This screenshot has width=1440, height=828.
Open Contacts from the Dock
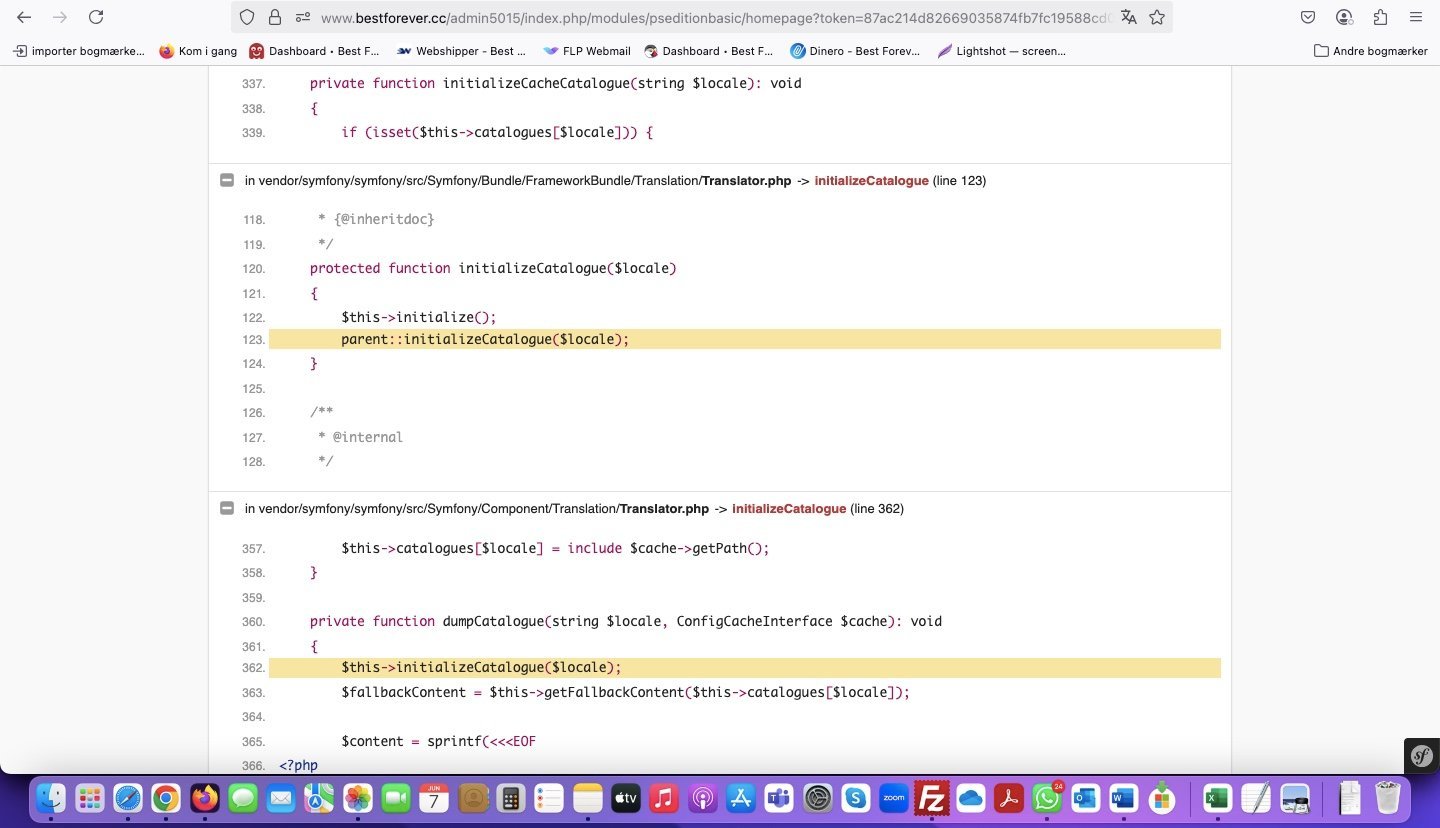[472, 798]
